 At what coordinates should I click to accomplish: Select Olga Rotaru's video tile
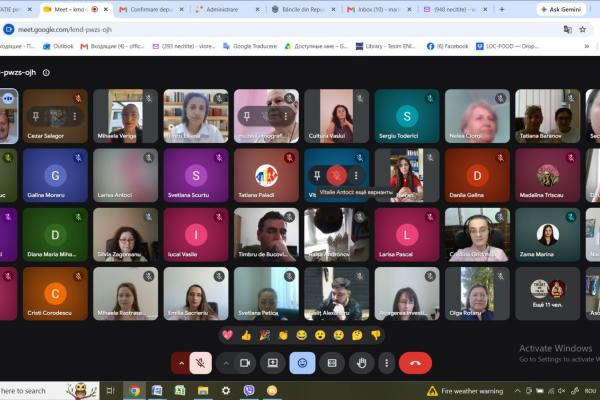(477, 294)
